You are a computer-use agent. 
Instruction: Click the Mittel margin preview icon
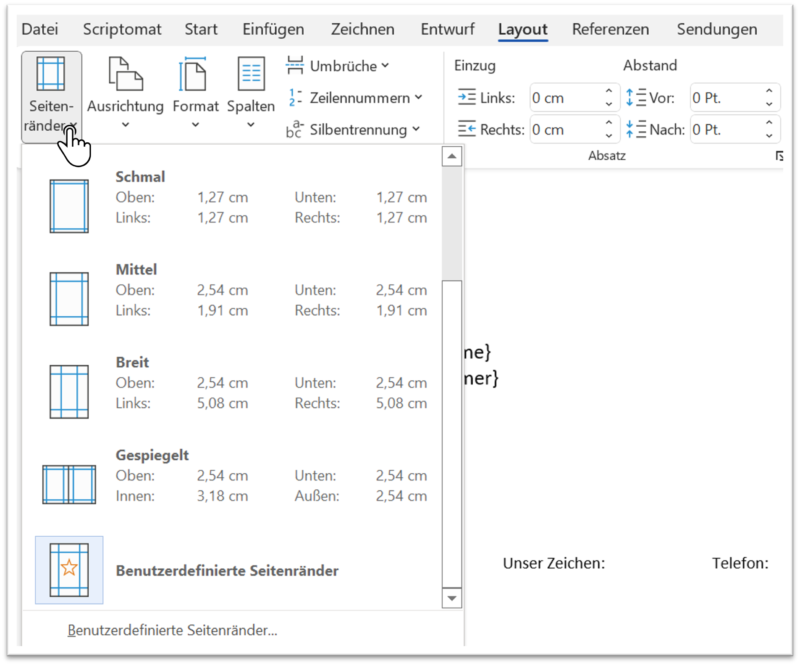click(x=69, y=299)
